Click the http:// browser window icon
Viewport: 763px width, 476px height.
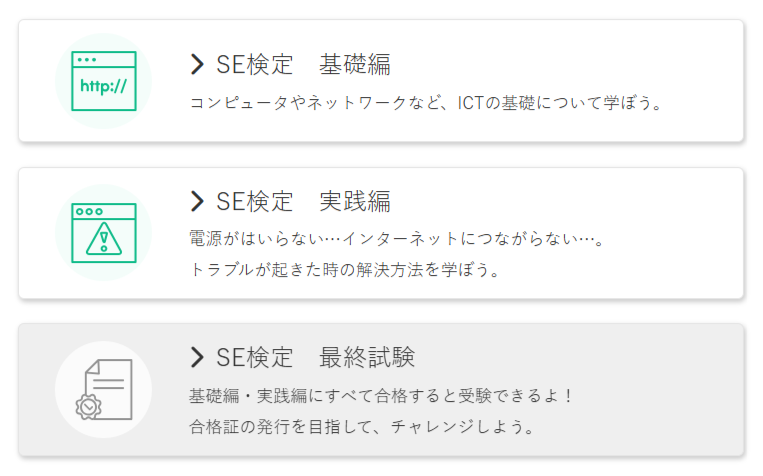pyautogui.click(x=104, y=81)
